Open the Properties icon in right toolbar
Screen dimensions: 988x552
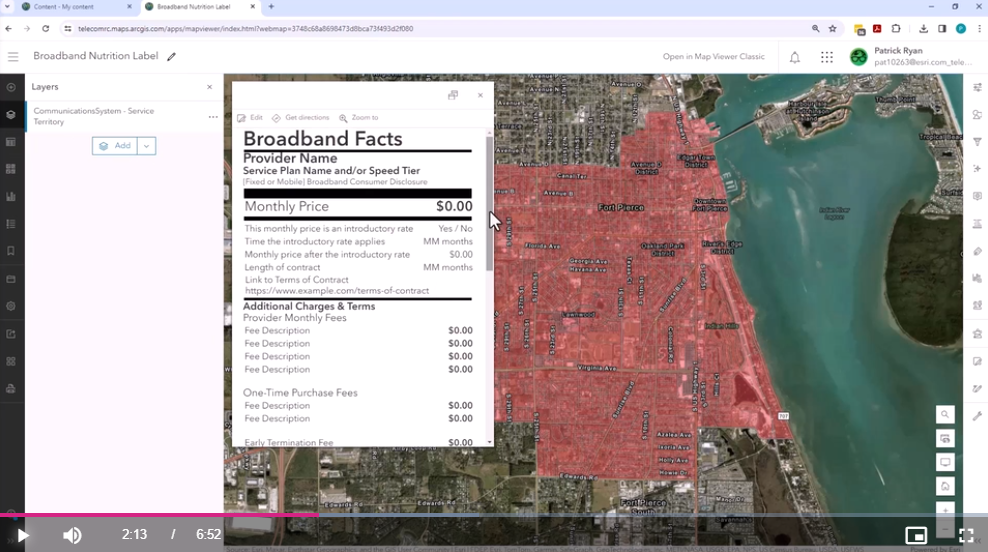[x=977, y=87]
